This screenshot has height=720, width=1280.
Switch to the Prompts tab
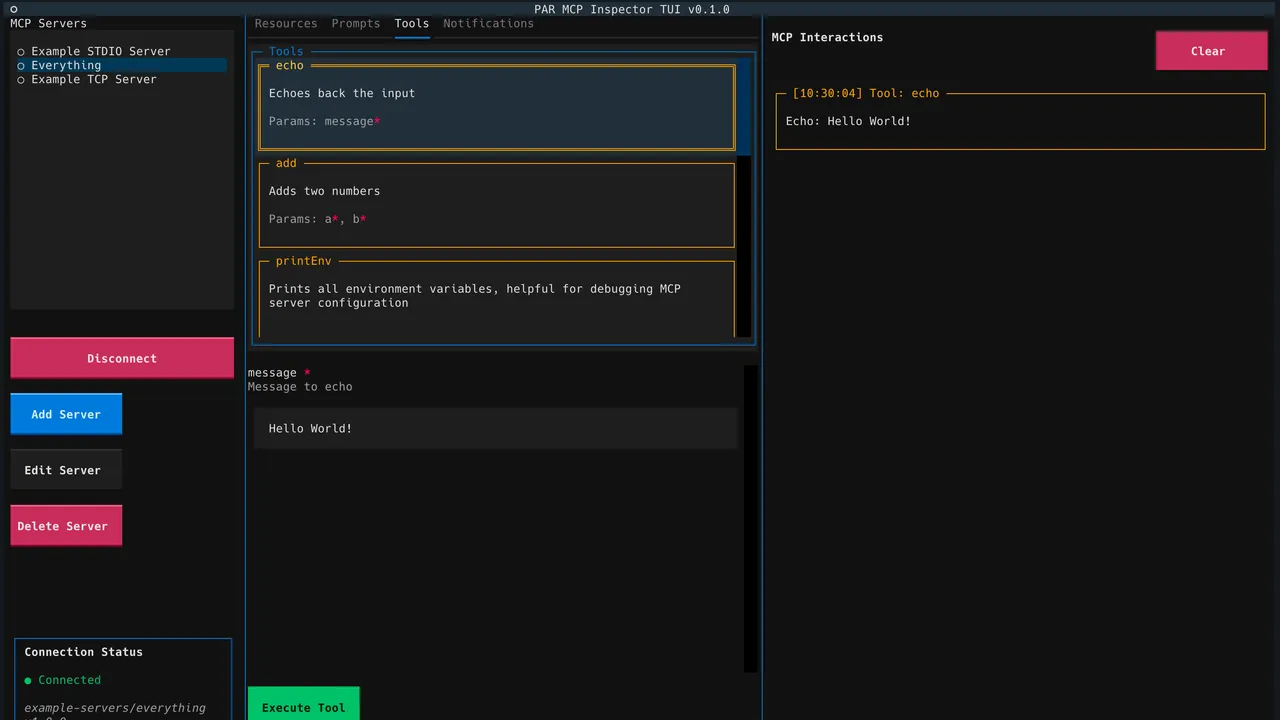click(x=356, y=23)
